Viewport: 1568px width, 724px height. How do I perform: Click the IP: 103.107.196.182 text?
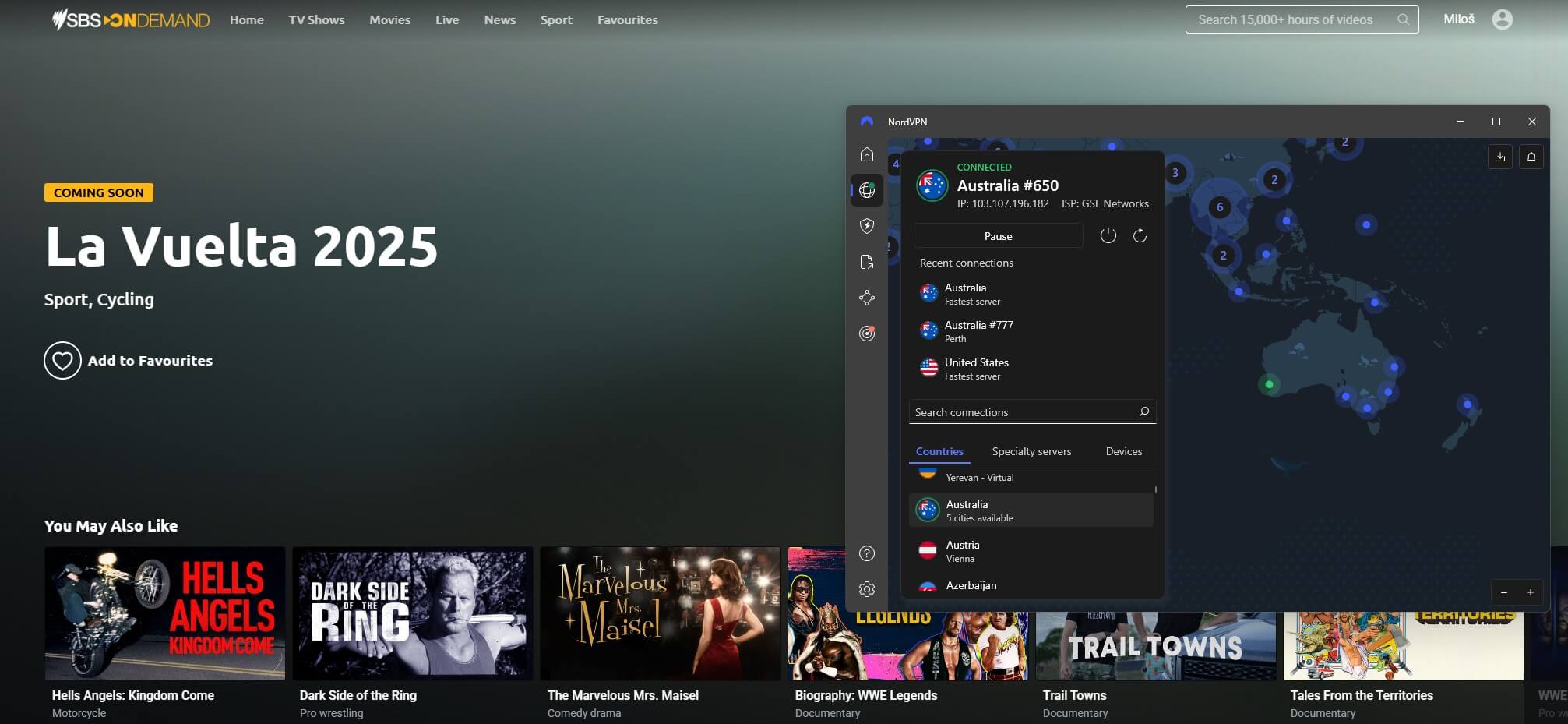tap(1003, 203)
